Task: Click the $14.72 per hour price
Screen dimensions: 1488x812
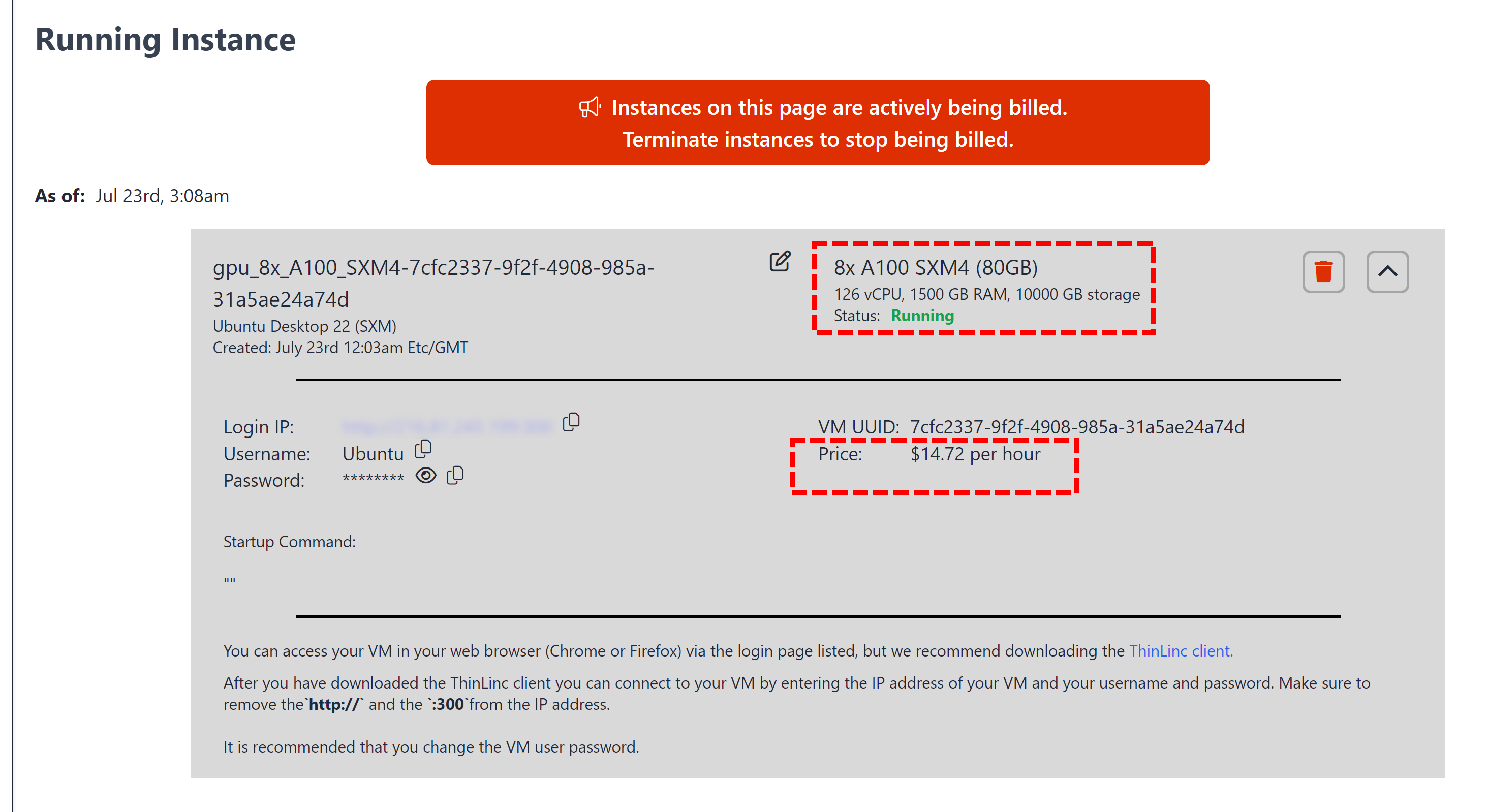Action: point(976,454)
